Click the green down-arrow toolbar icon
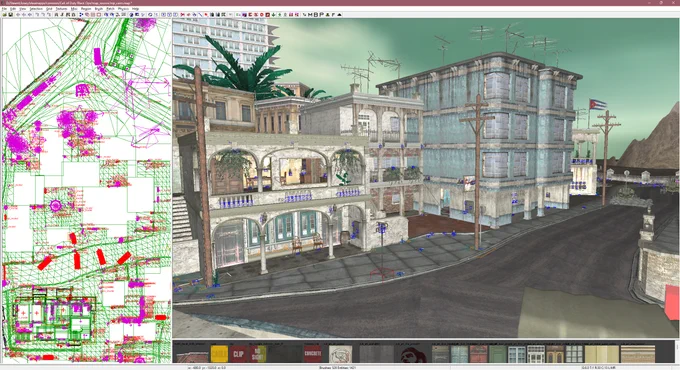The image size is (680, 370). (274, 15)
